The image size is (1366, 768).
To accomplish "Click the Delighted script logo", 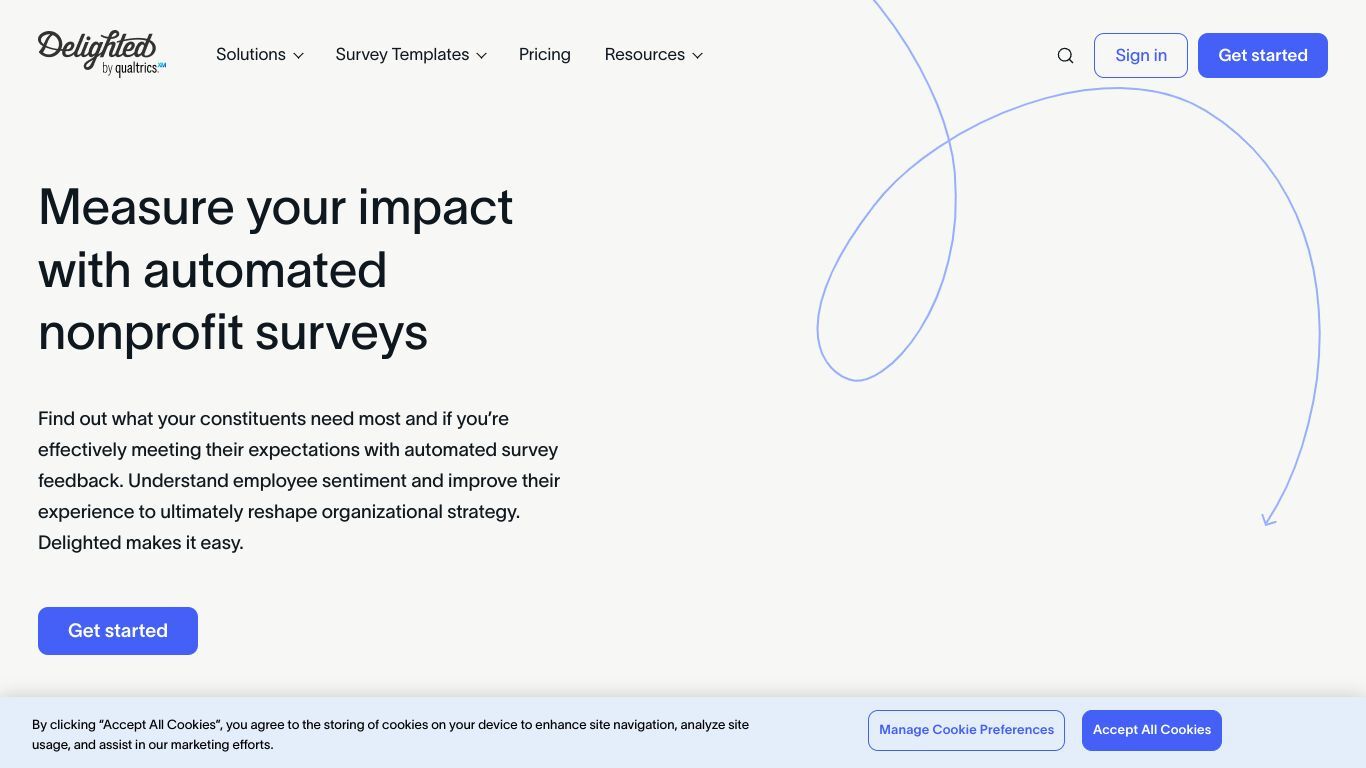I will click(x=97, y=47).
